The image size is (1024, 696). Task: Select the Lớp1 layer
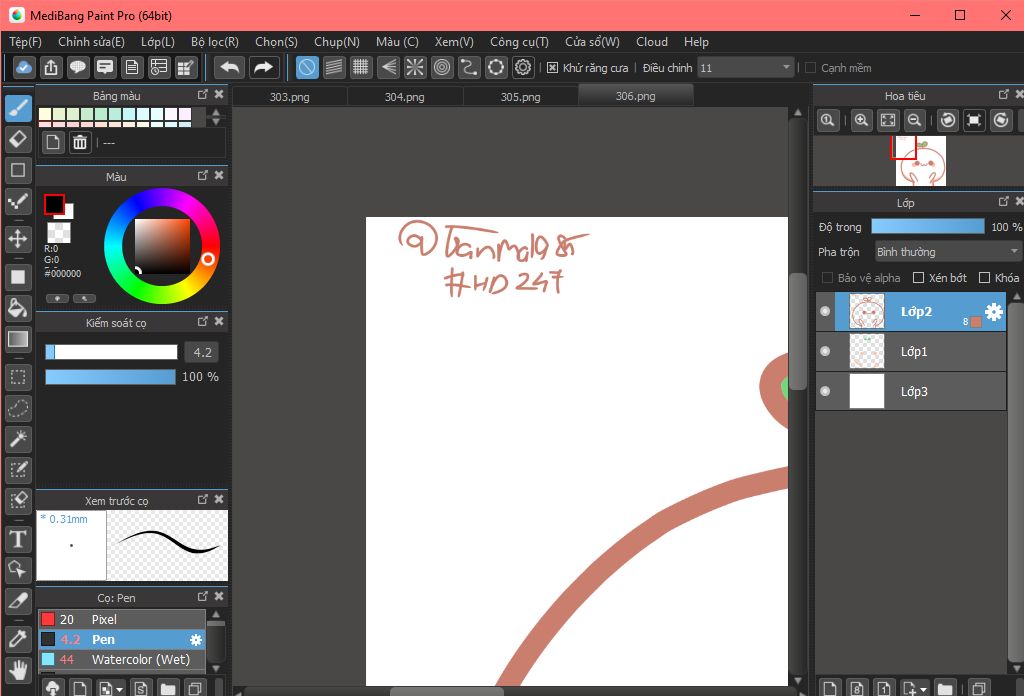click(911, 352)
